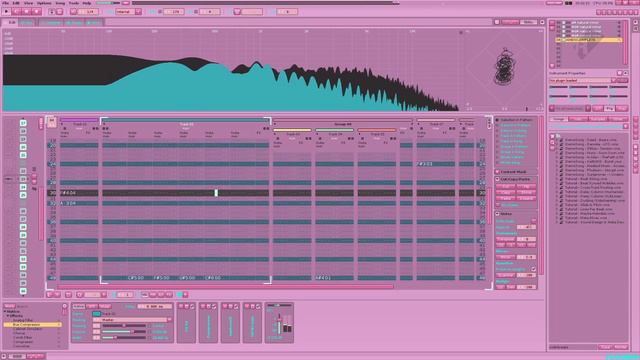Select 'Tutorial - Lines Per Beat.xrns' file
The height and width of the screenshot is (360, 640).
tap(588, 209)
